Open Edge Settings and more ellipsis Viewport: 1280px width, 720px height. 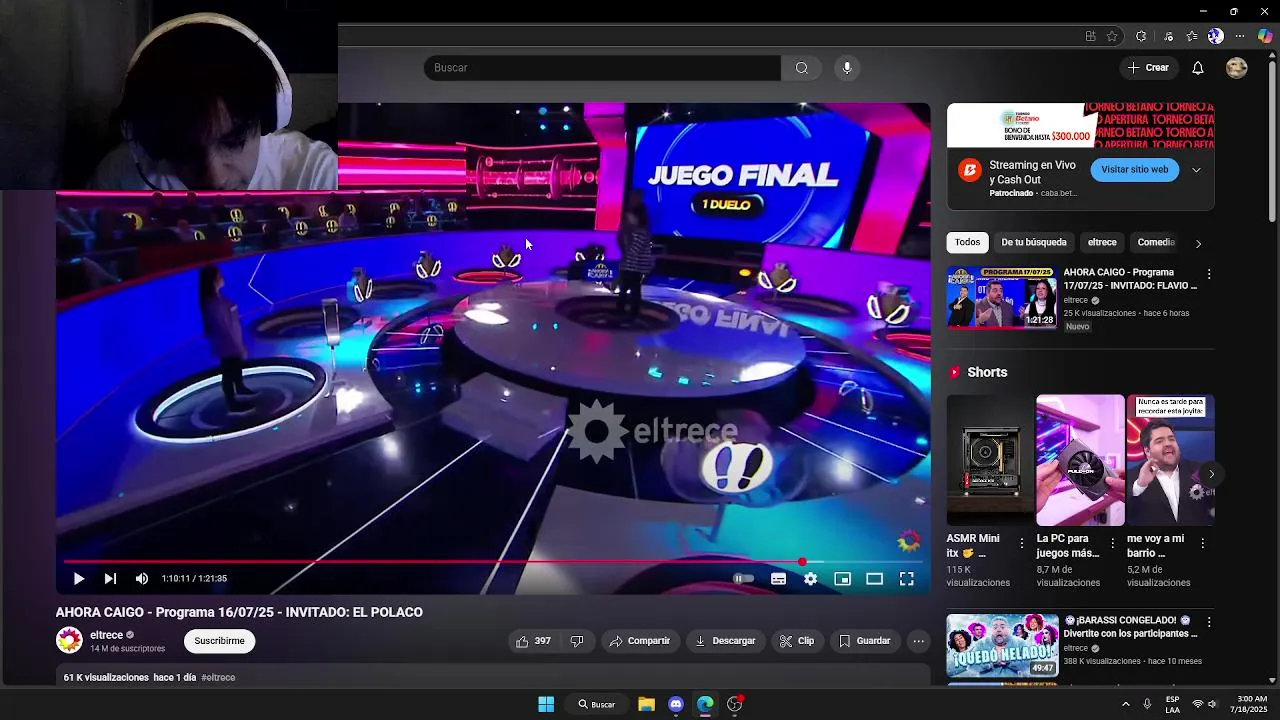click(1240, 36)
